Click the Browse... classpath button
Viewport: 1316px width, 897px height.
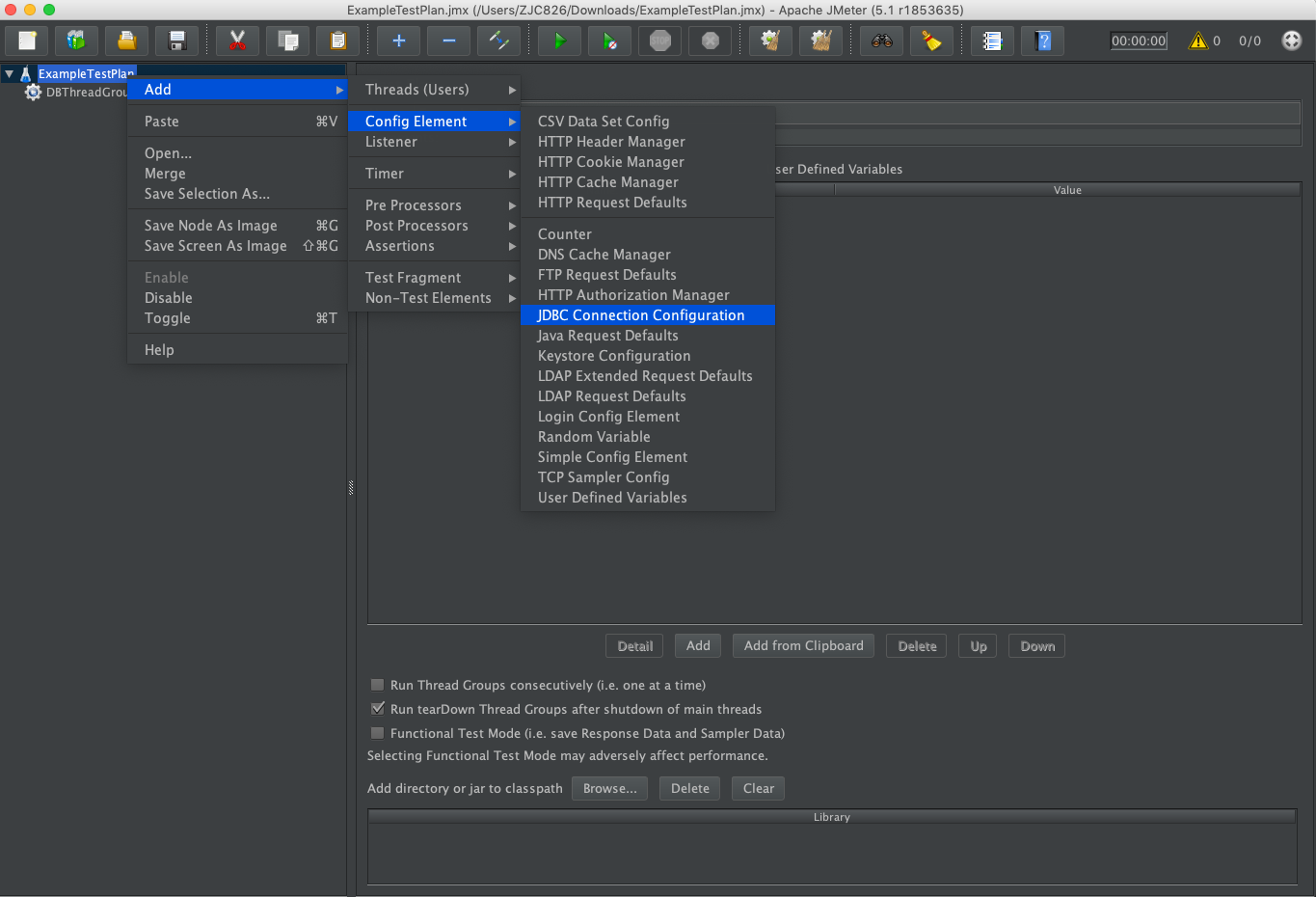tap(609, 788)
